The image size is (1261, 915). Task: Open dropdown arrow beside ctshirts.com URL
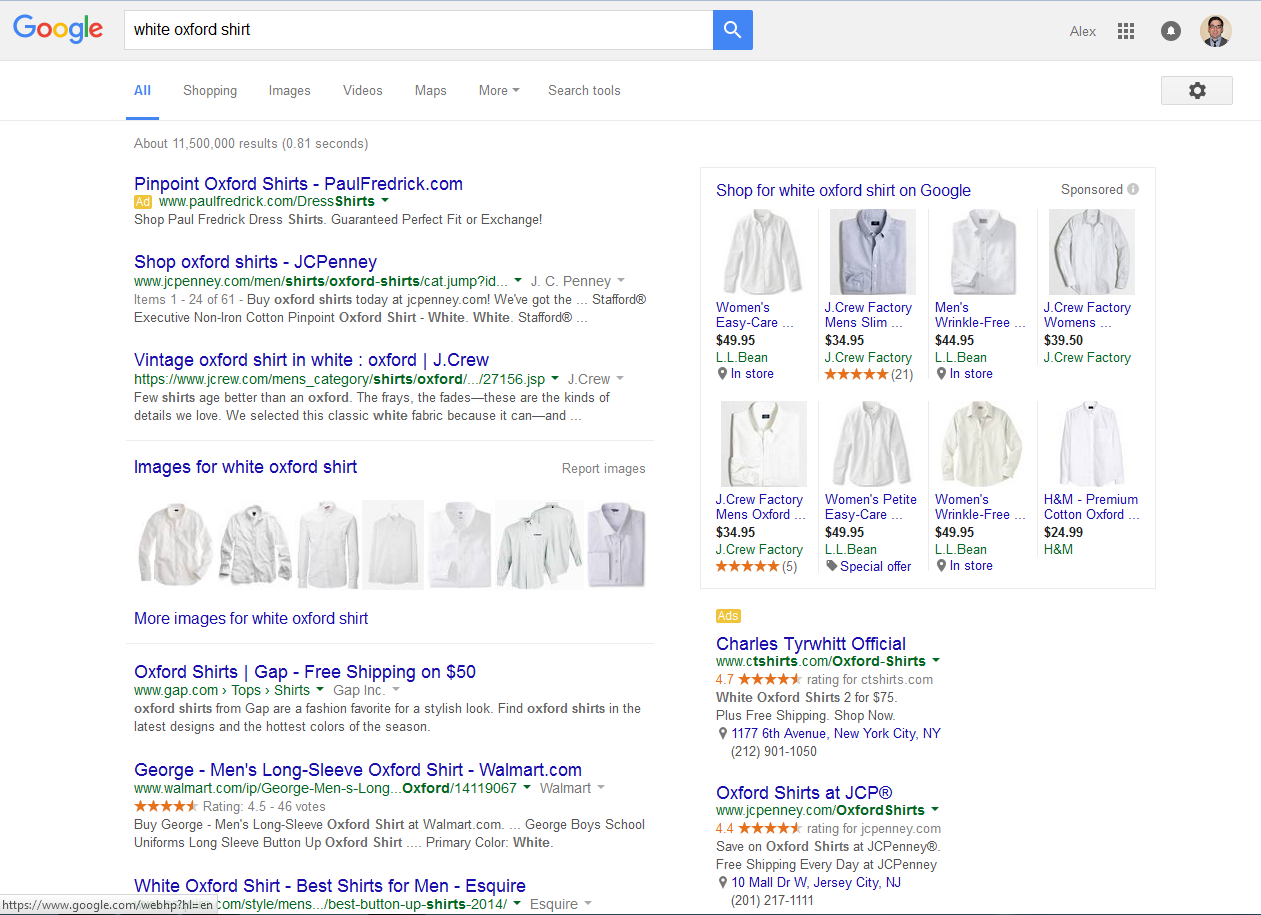pyautogui.click(x=936, y=661)
